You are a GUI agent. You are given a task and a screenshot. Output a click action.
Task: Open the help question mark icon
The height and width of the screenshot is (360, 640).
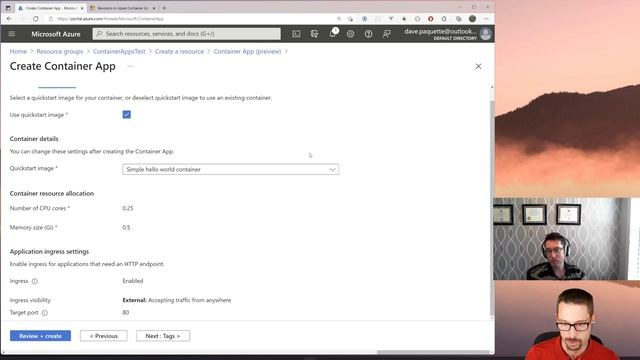(x=369, y=34)
